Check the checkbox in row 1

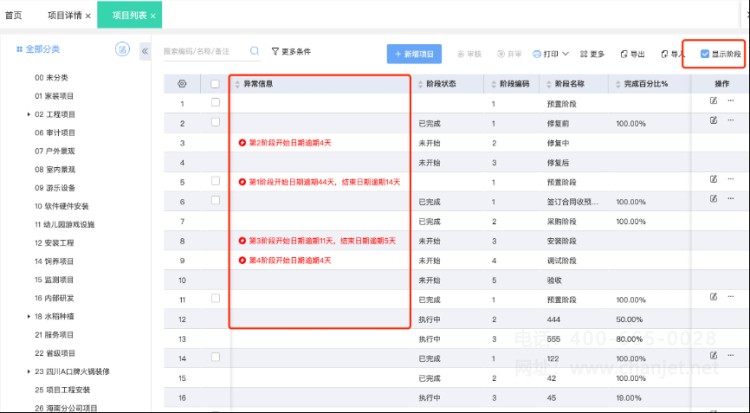click(215, 102)
